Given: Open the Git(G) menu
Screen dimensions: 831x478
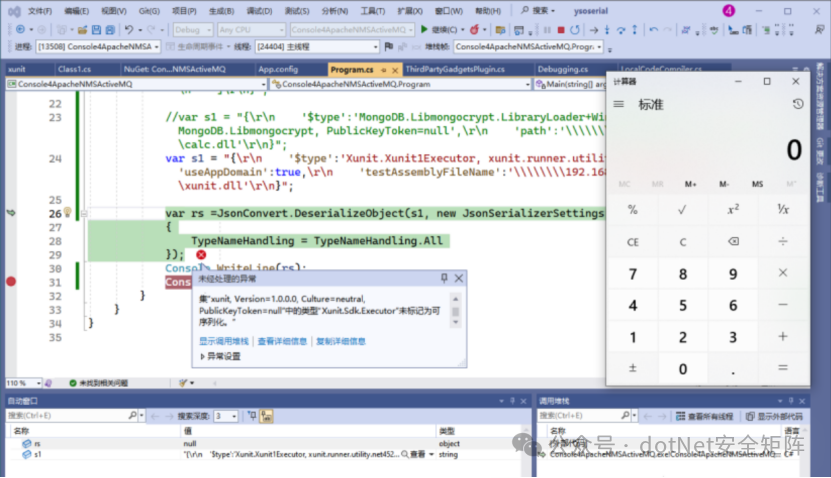Looking at the screenshot, I should (x=149, y=11).
